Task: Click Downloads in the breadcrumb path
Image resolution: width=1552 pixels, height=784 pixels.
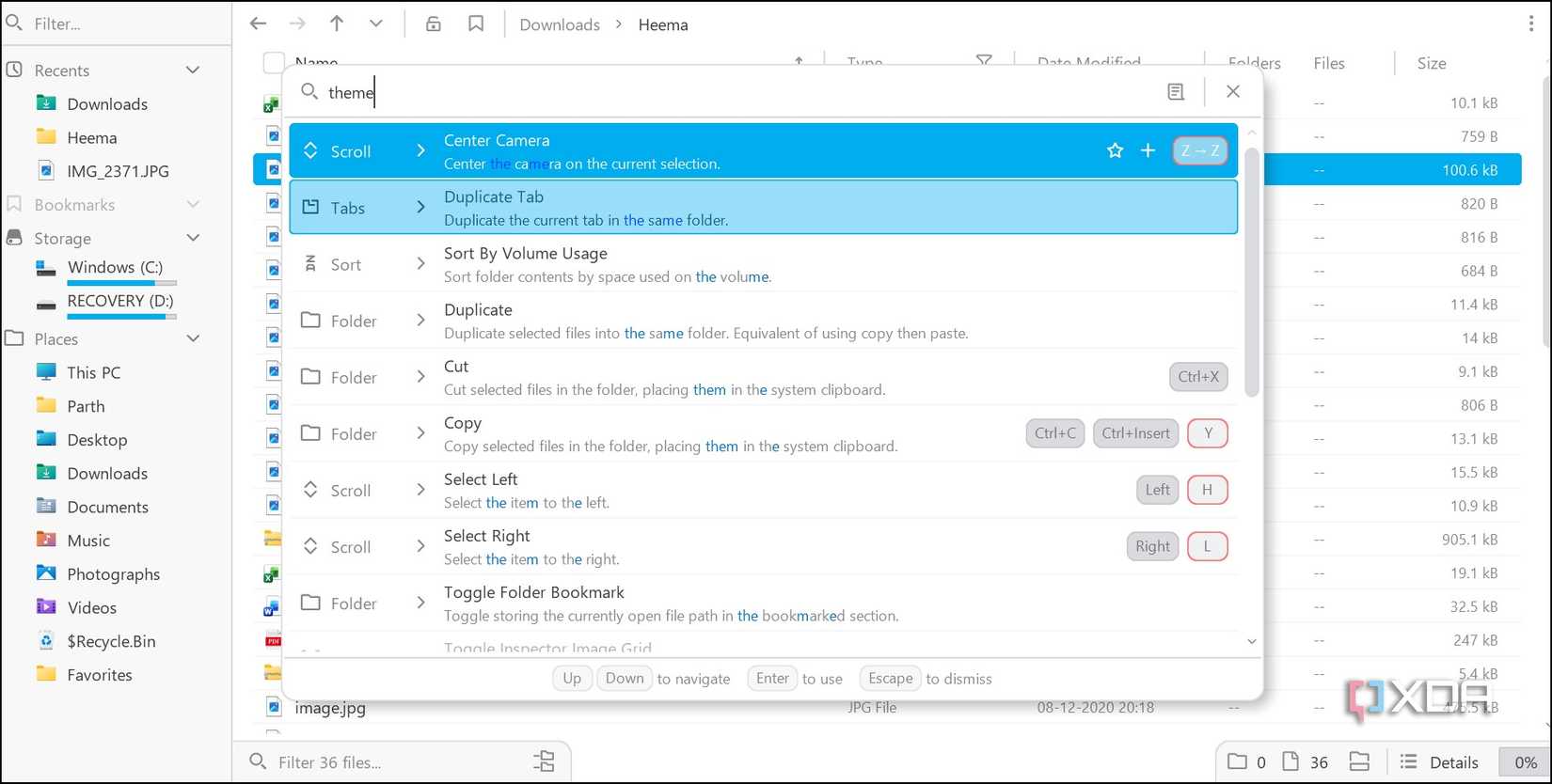Action: [x=560, y=25]
